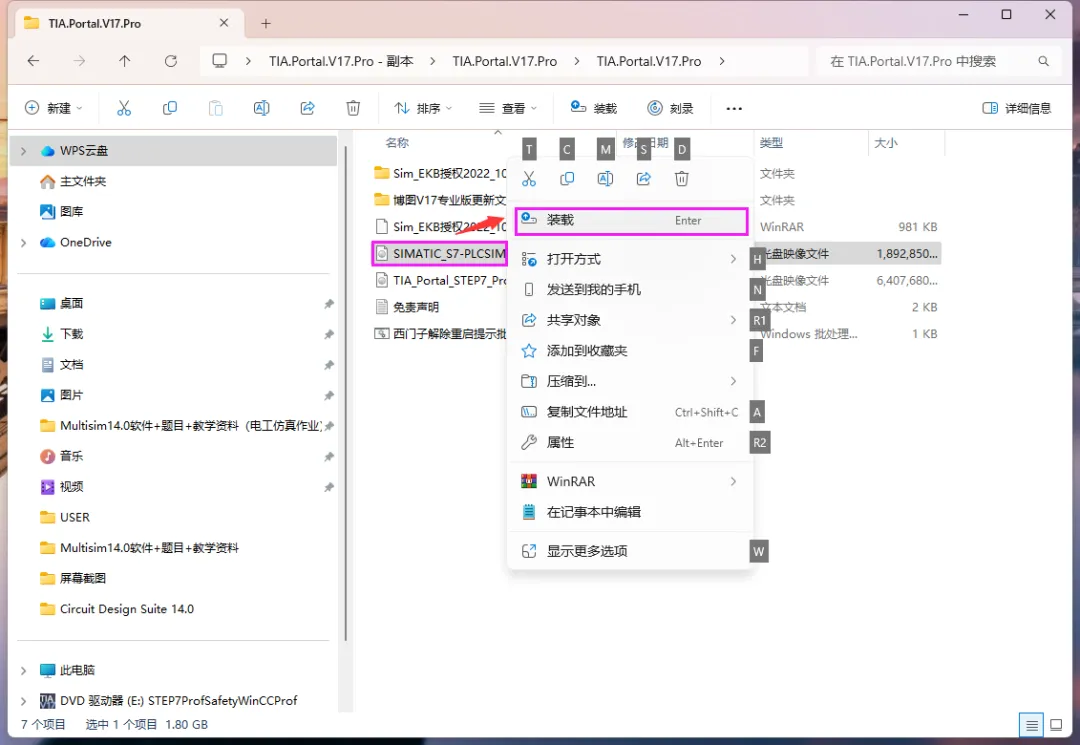The image size is (1080, 745).
Task: Click the 刻录 burn button in the toolbar
Action: pyautogui.click(x=670, y=108)
